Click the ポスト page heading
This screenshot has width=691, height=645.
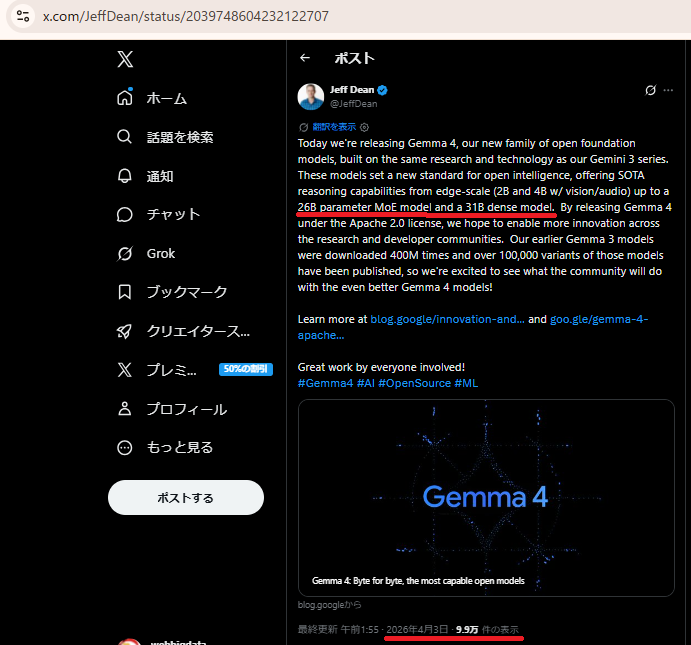click(x=354, y=58)
